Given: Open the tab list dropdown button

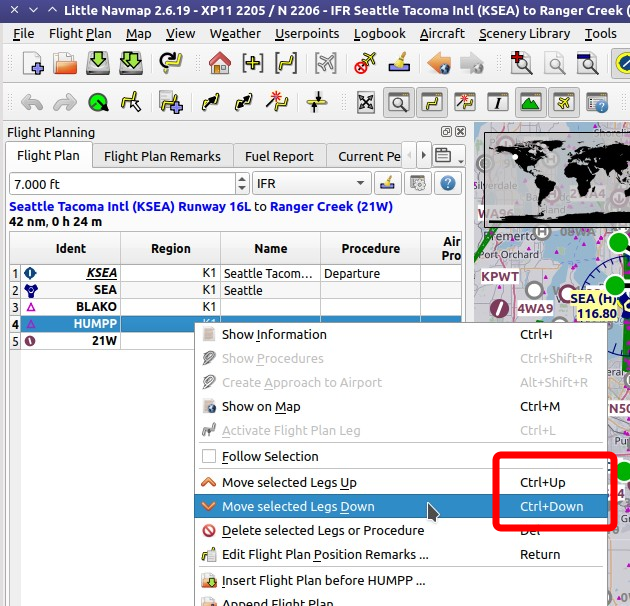Looking at the screenshot, I should (x=449, y=156).
